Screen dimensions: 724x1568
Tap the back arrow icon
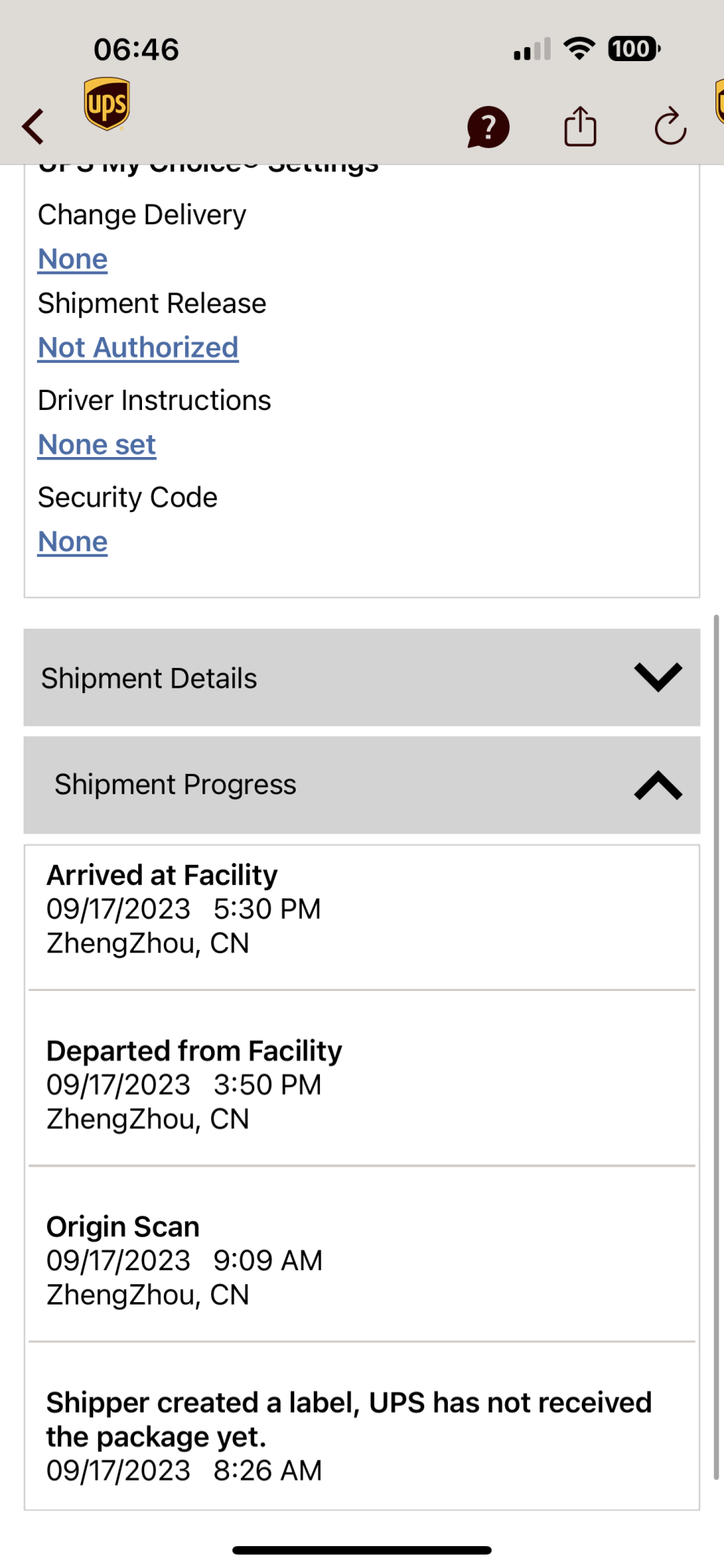(33, 126)
